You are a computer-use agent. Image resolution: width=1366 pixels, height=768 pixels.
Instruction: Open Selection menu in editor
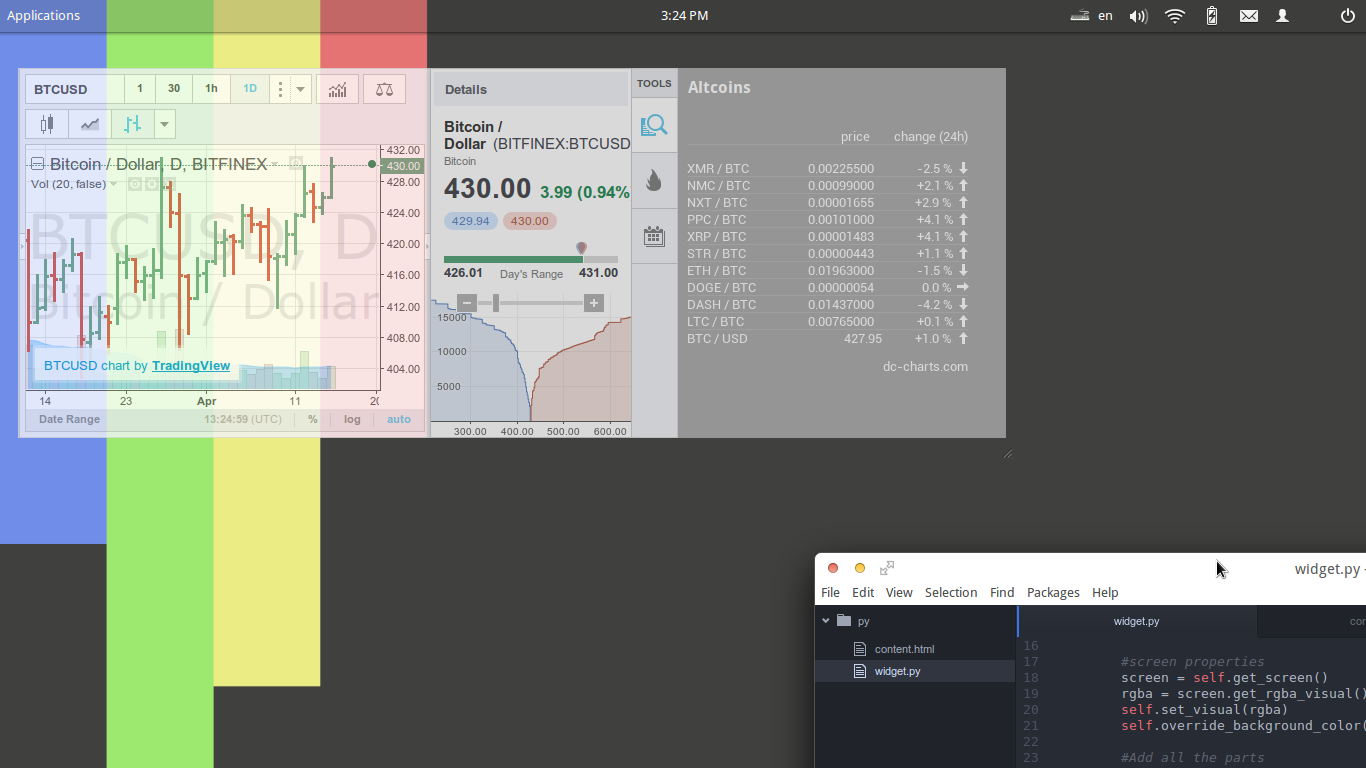pos(951,592)
